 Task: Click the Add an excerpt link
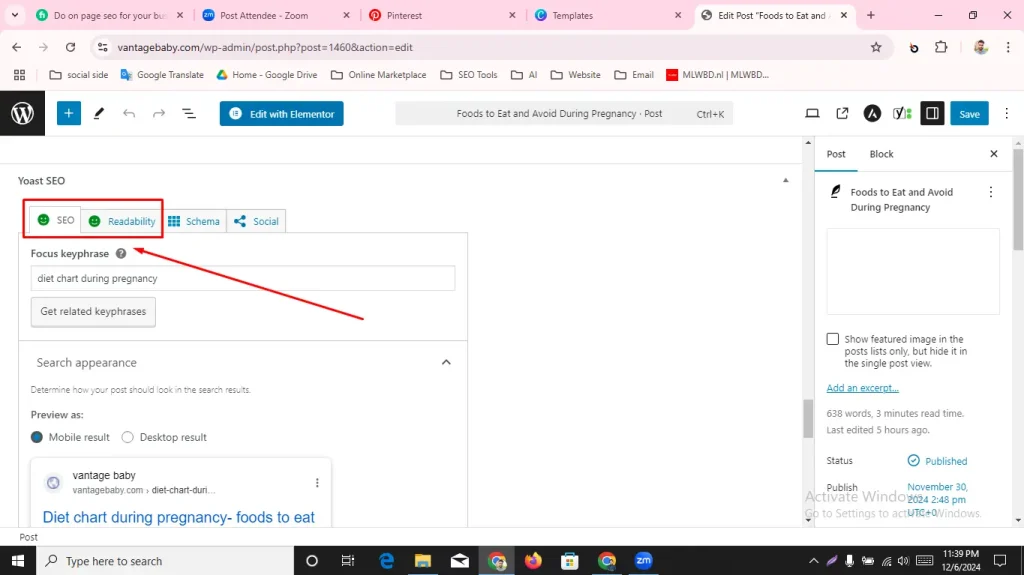click(x=862, y=388)
